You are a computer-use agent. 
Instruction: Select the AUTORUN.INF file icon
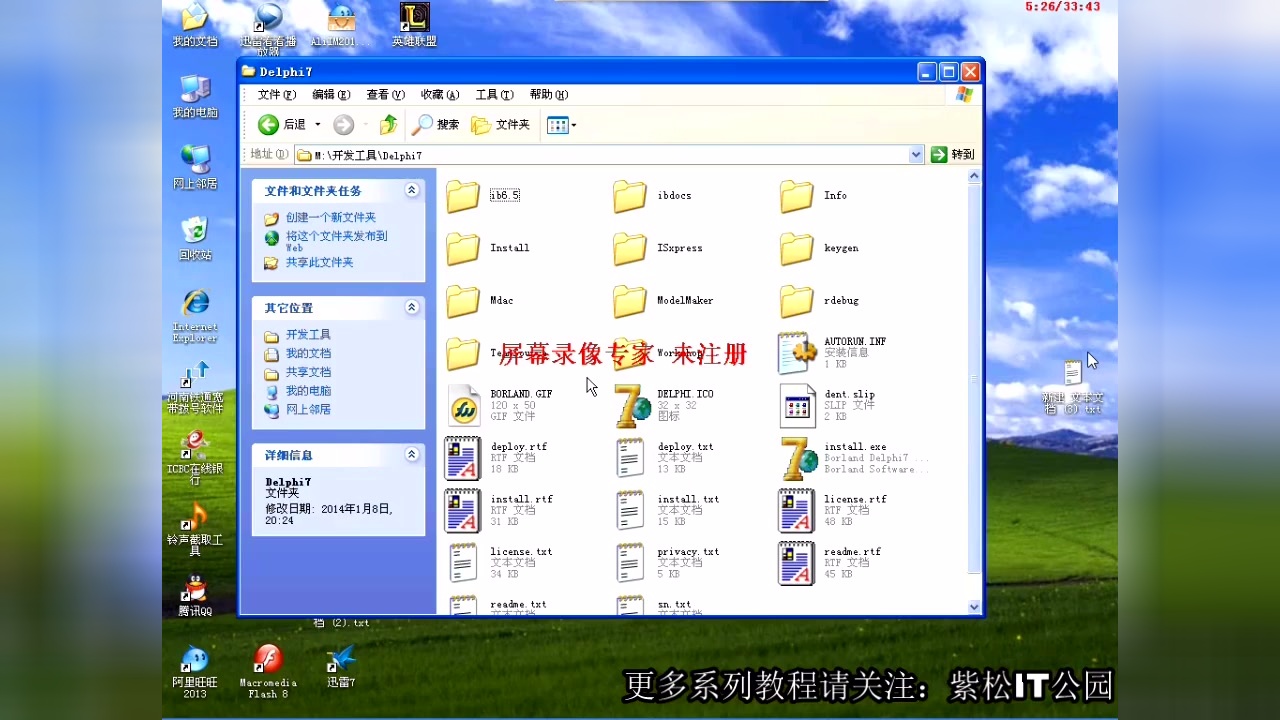point(798,353)
